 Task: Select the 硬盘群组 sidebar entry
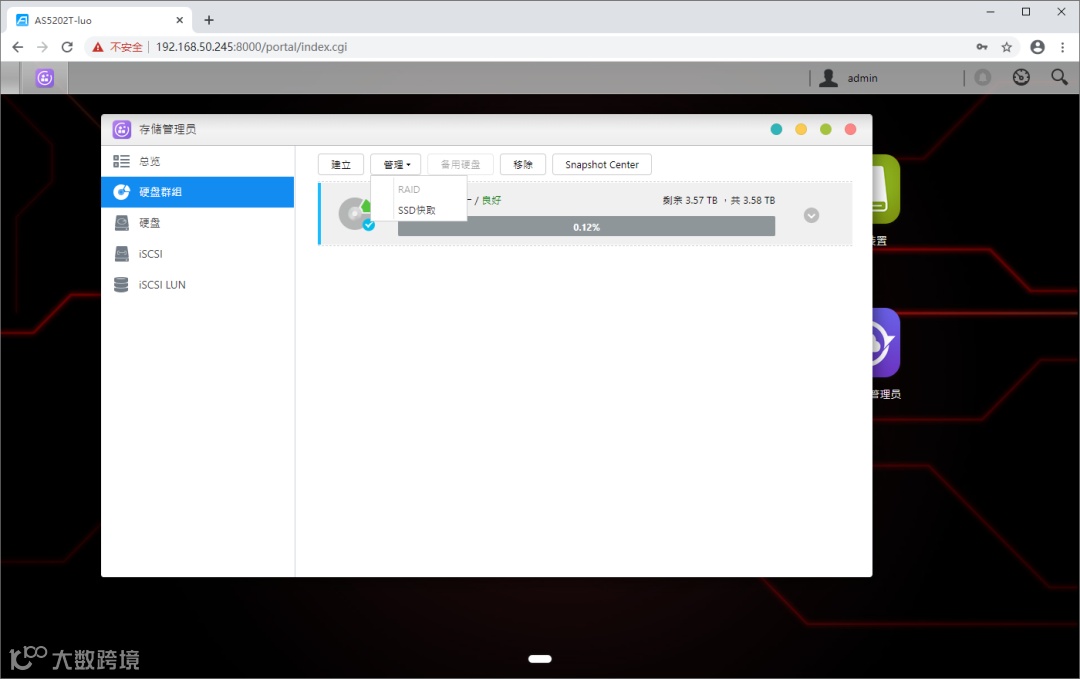coord(163,191)
